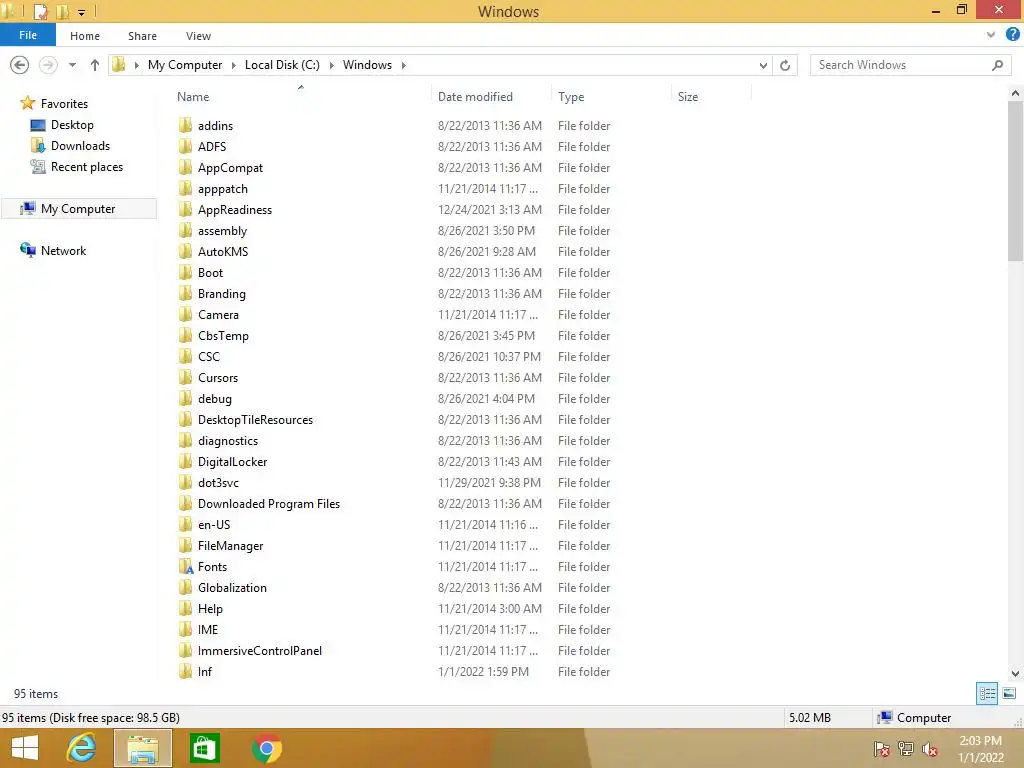Open Recent places in the navigation pane

87,167
